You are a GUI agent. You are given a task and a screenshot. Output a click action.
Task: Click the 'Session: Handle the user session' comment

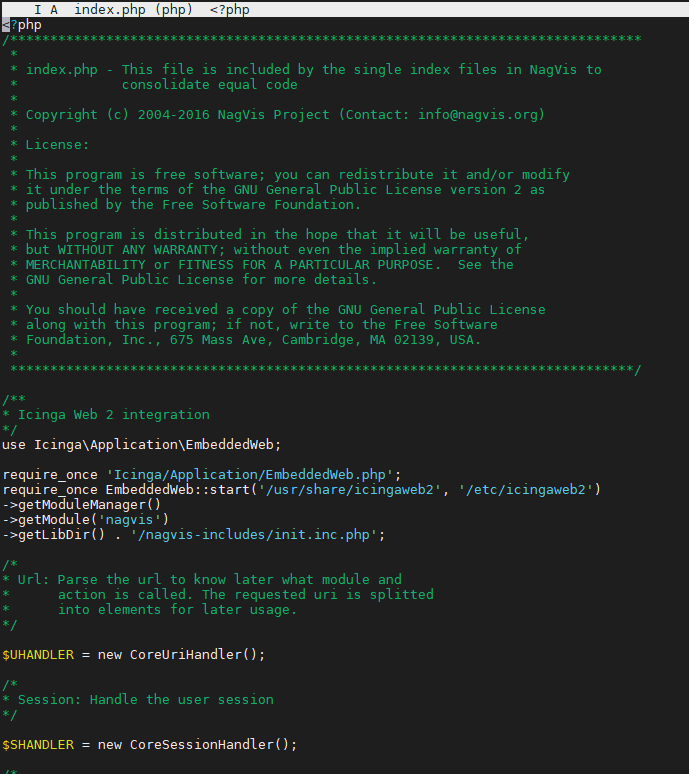click(x=145, y=700)
